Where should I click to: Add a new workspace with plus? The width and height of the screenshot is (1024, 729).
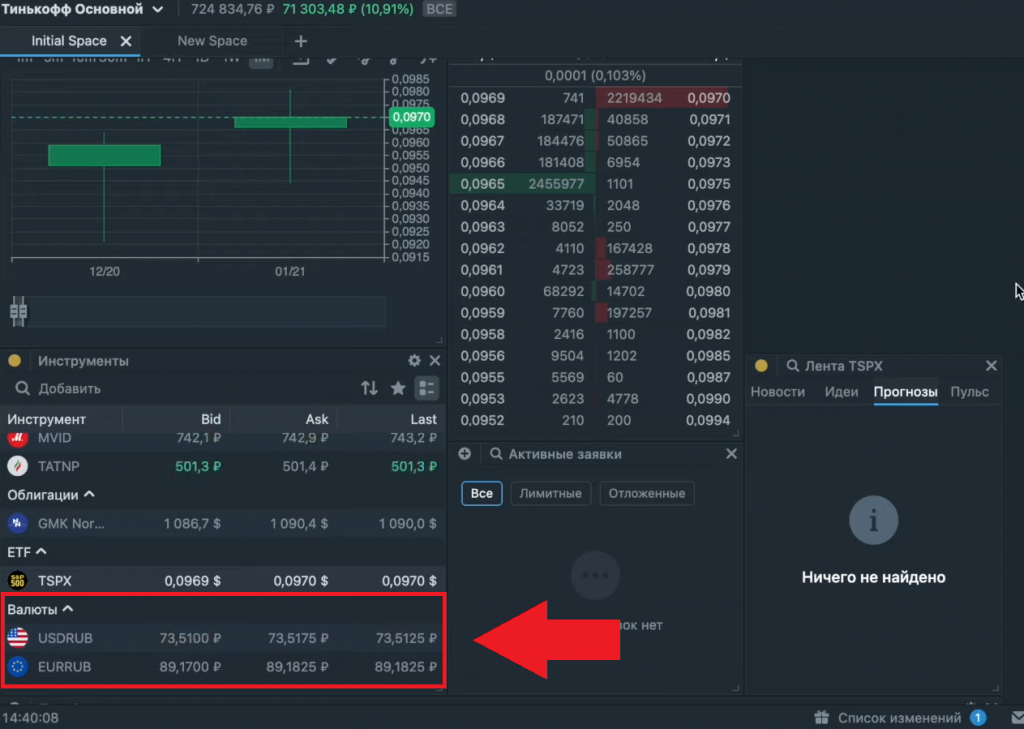tap(300, 41)
